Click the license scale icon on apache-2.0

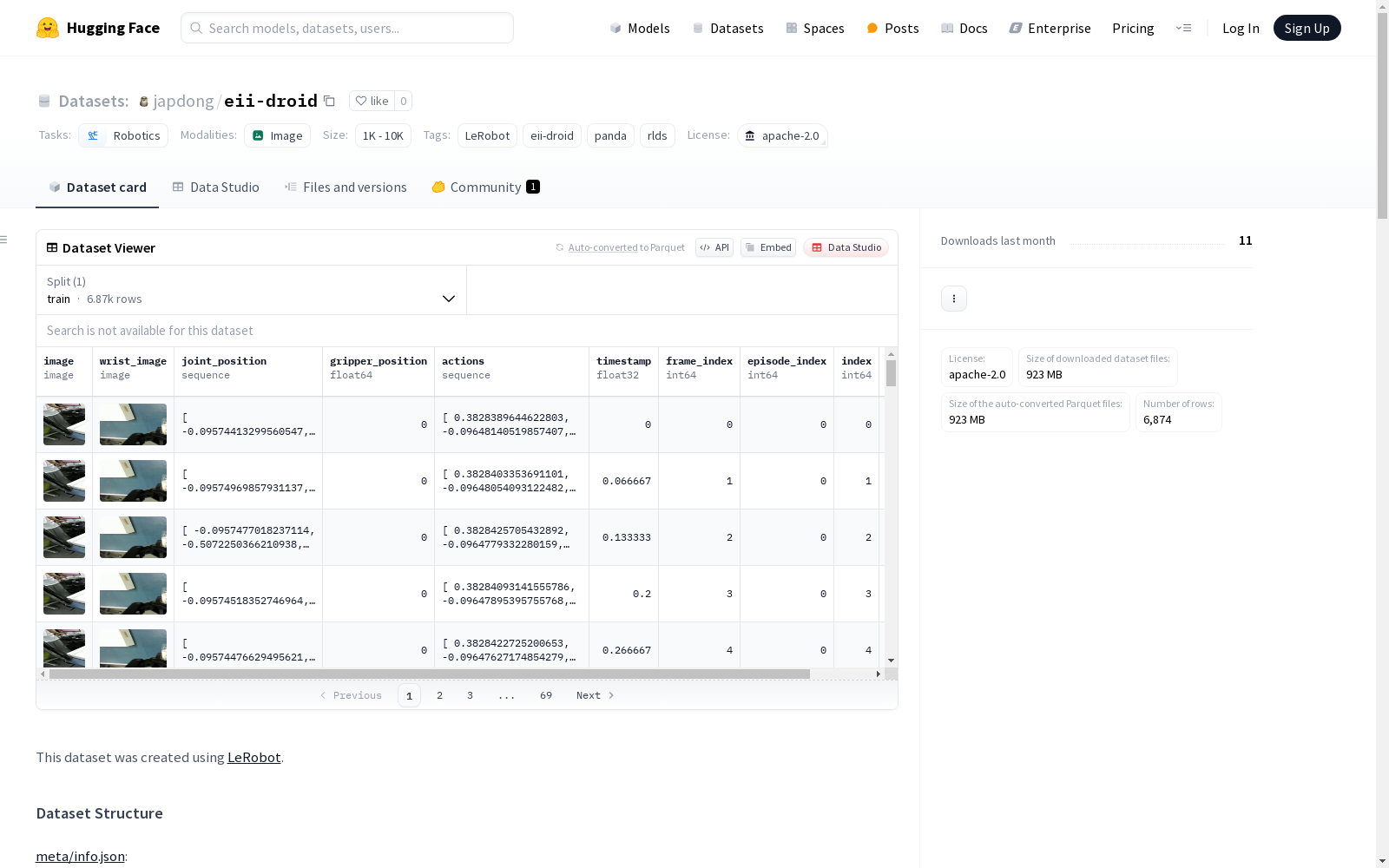750,135
